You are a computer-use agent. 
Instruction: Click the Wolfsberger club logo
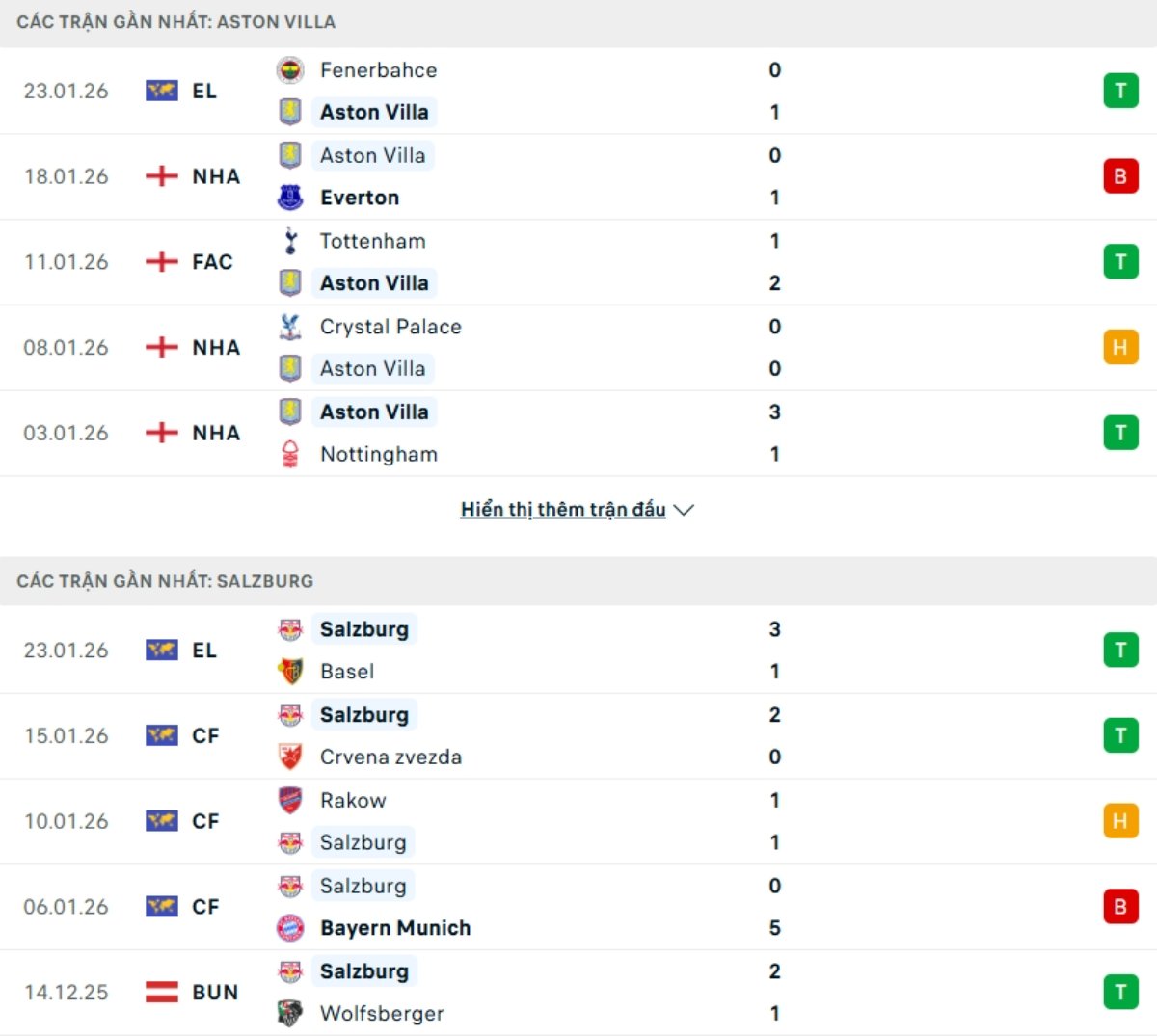point(290,1013)
